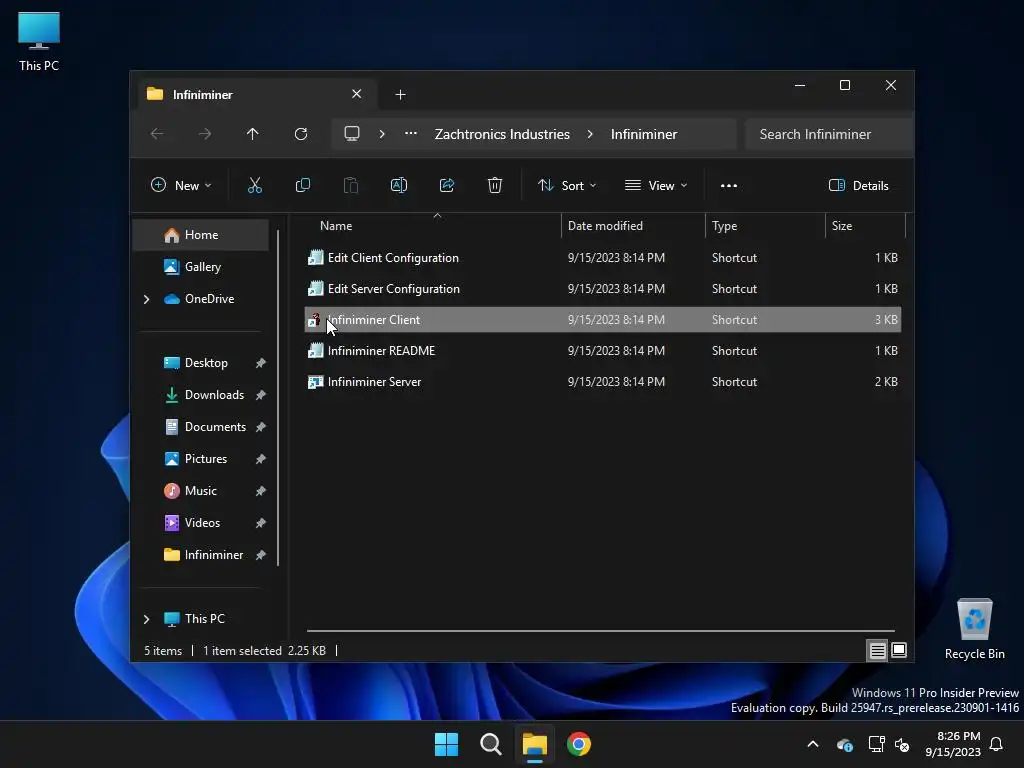
Task: Show hidden system tray icons
Action: 813,744
